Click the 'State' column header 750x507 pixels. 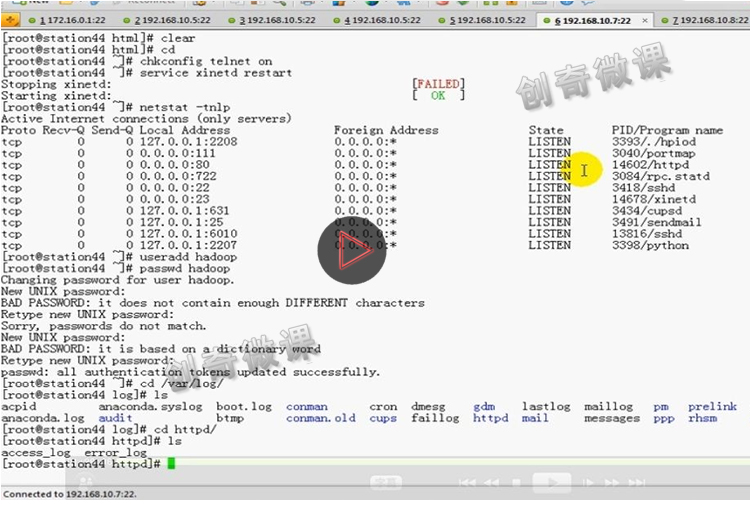tap(546, 130)
